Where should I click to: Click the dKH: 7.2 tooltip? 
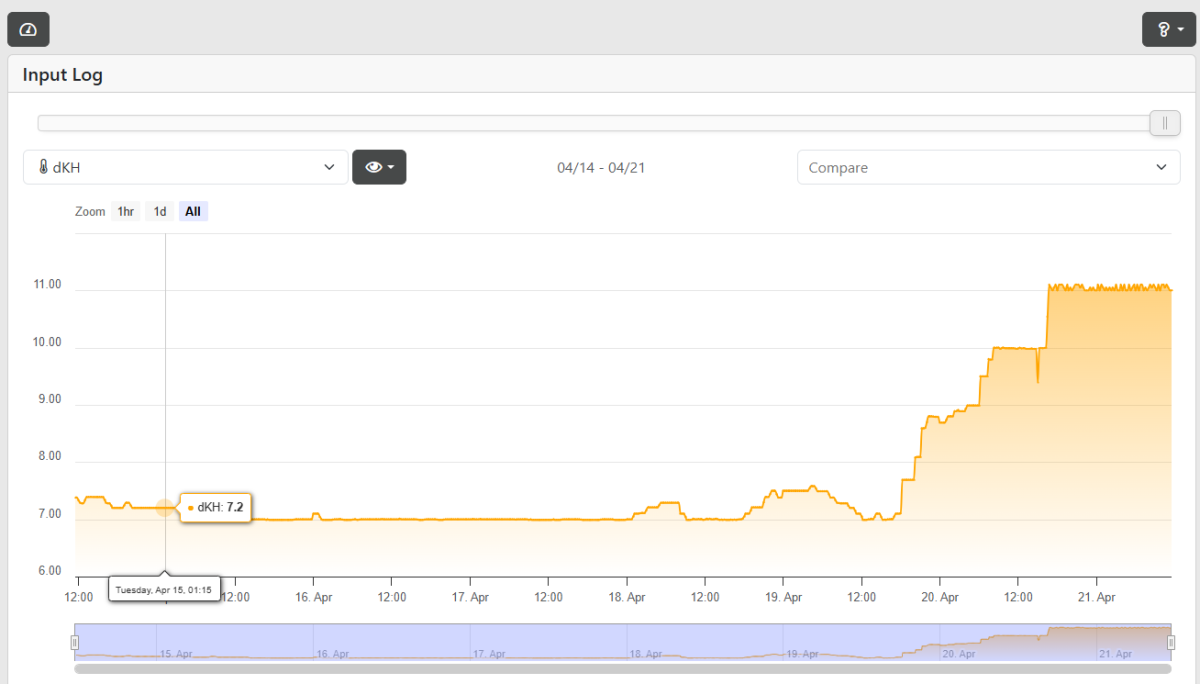(x=214, y=508)
